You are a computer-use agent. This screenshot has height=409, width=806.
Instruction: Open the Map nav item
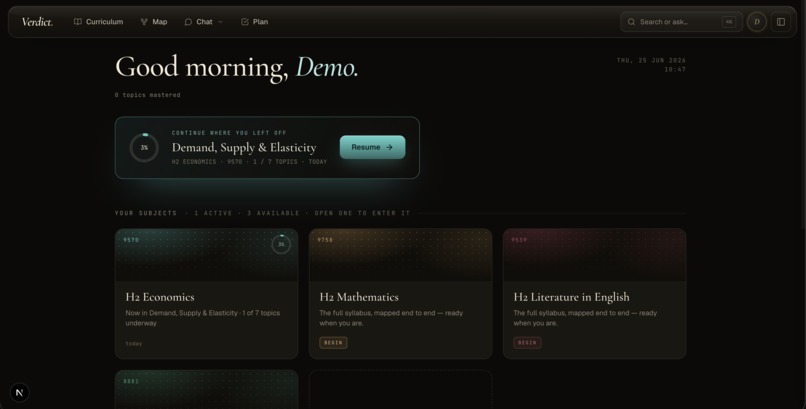point(154,22)
